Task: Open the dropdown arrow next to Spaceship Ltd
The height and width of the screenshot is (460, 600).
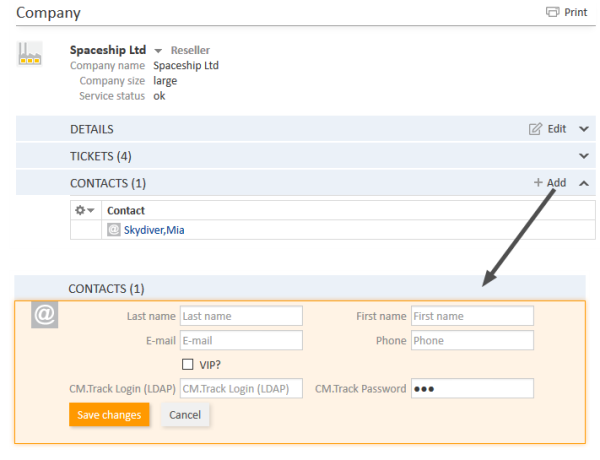Action: click(x=158, y=51)
